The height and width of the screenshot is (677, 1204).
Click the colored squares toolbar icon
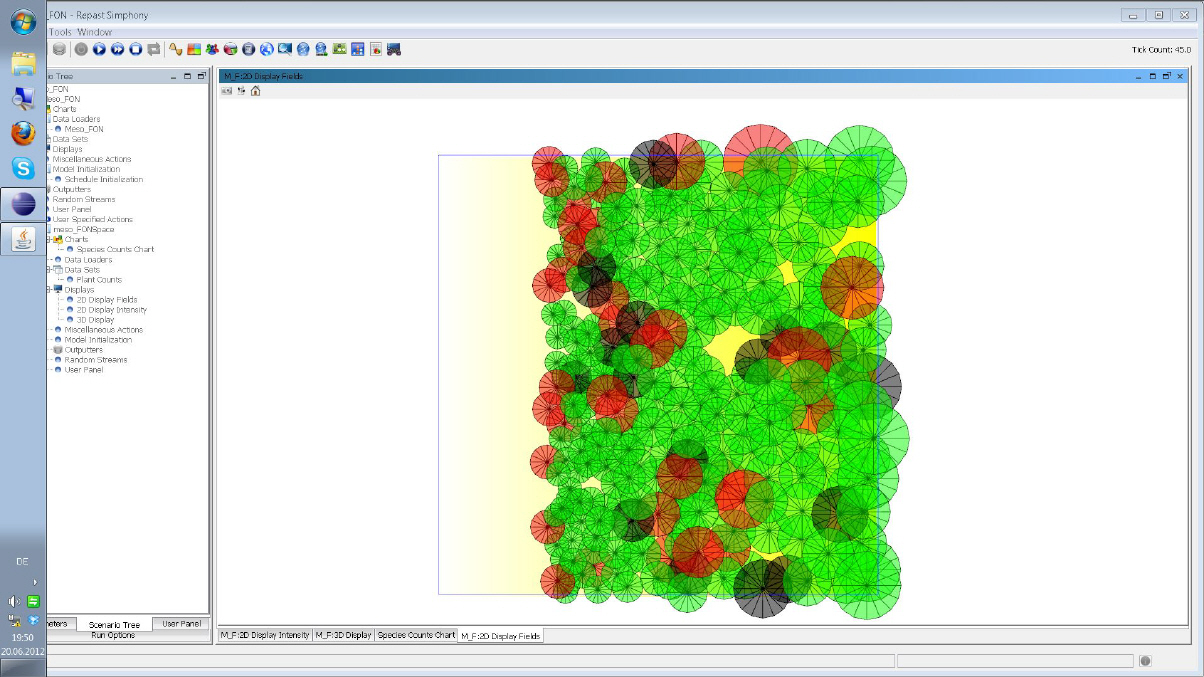point(194,49)
